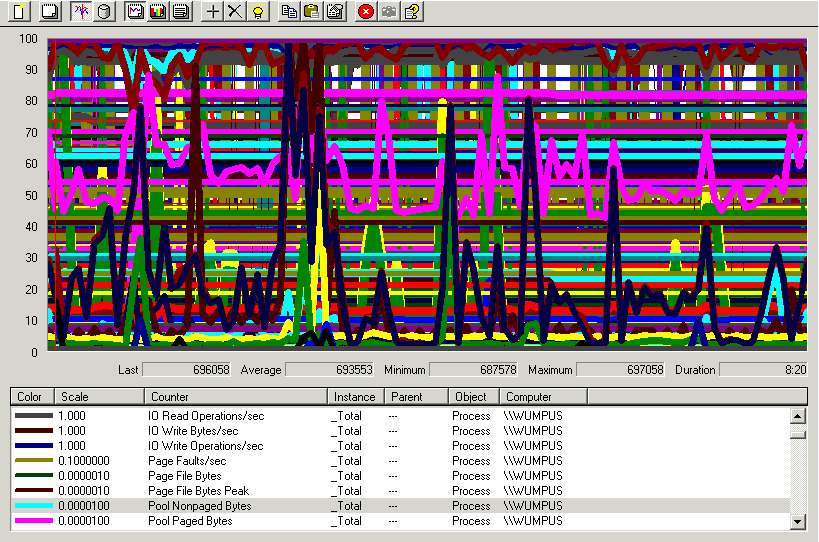Click magenta swatch of Pool Paged Bytes
819x542 pixels.
(x=34, y=521)
